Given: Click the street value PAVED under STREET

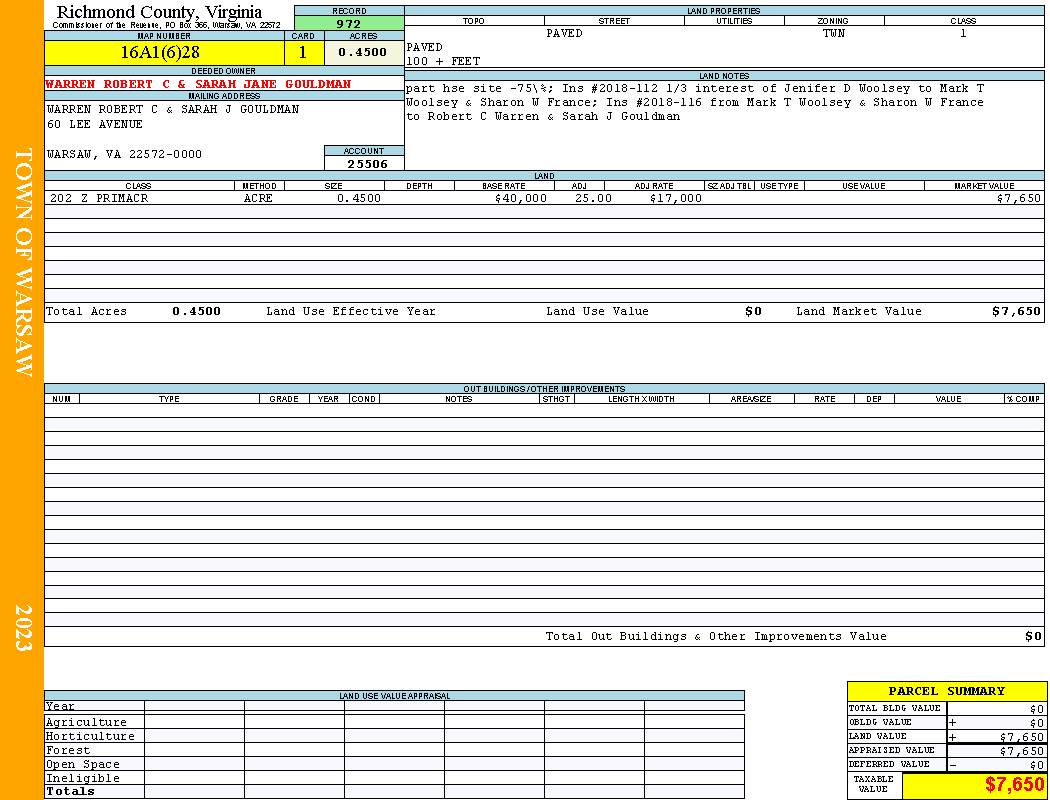Looking at the screenshot, I should 564,33.
